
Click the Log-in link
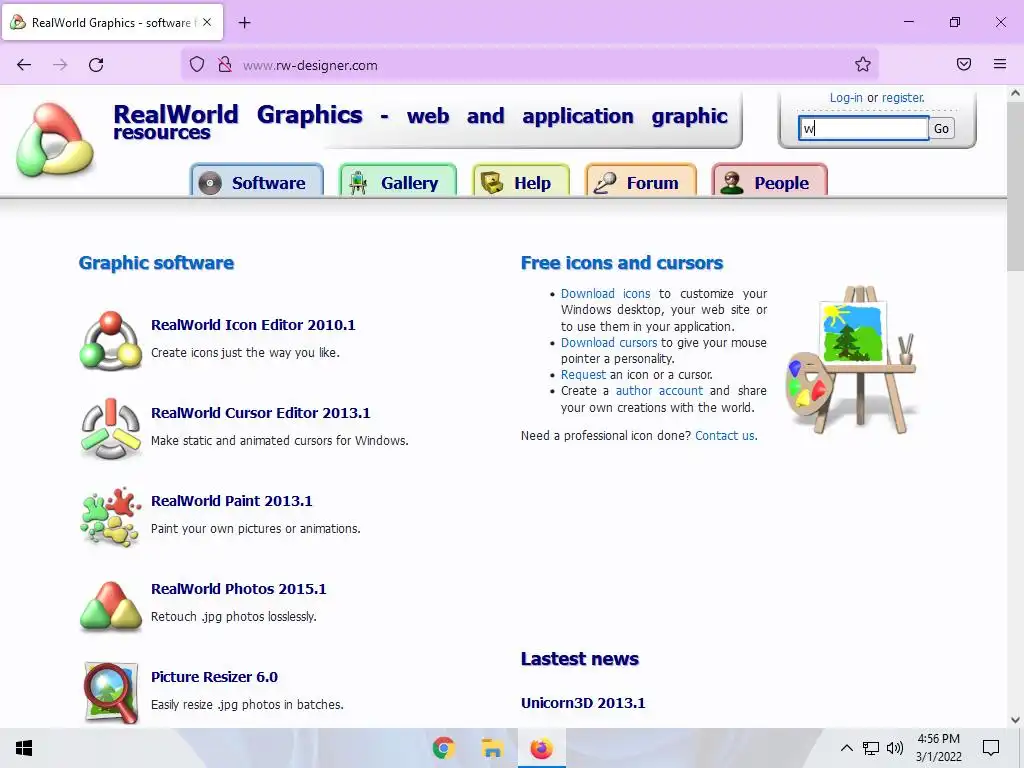[846, 98]
